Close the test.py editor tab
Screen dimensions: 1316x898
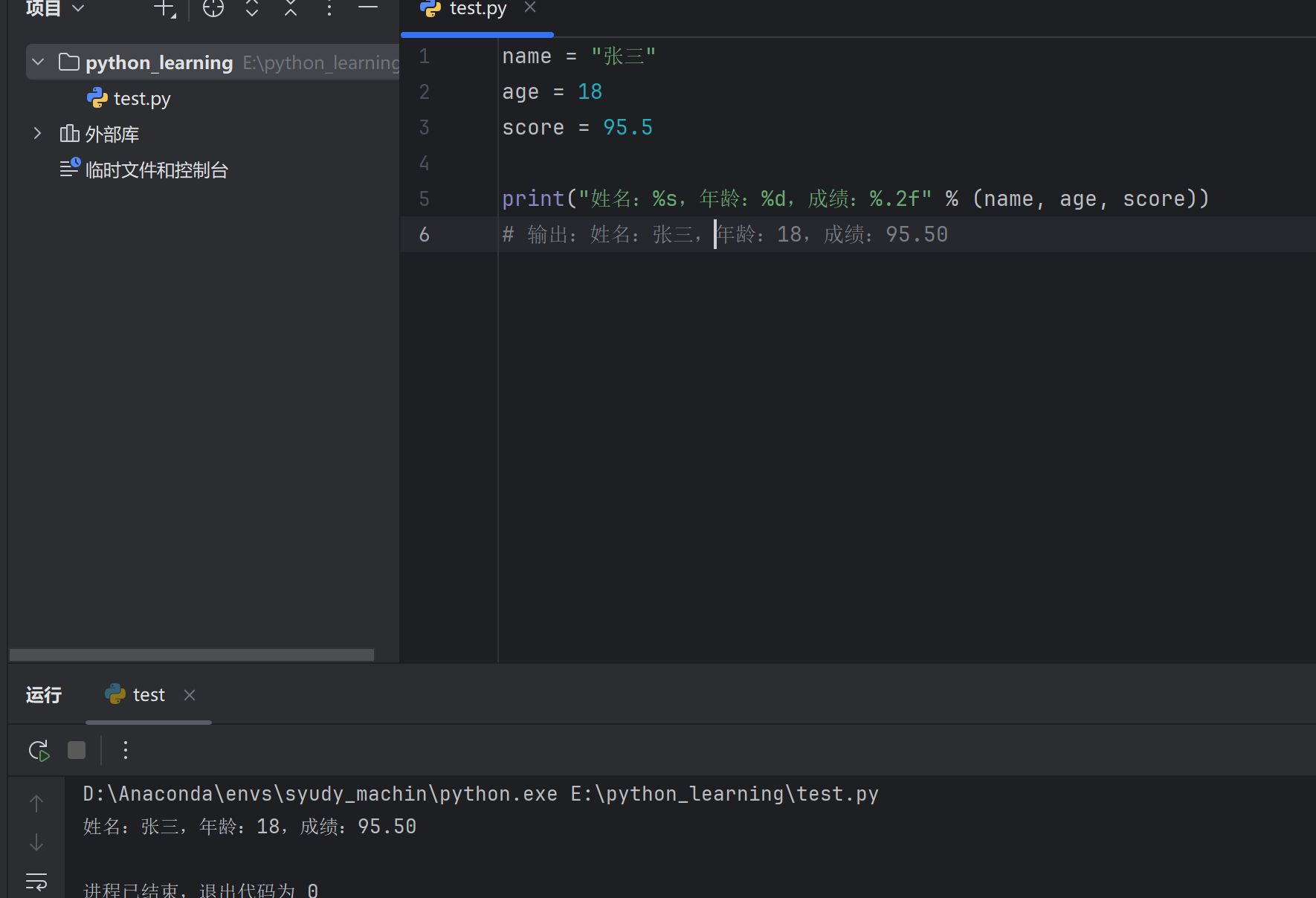click(x=530, y=7)
